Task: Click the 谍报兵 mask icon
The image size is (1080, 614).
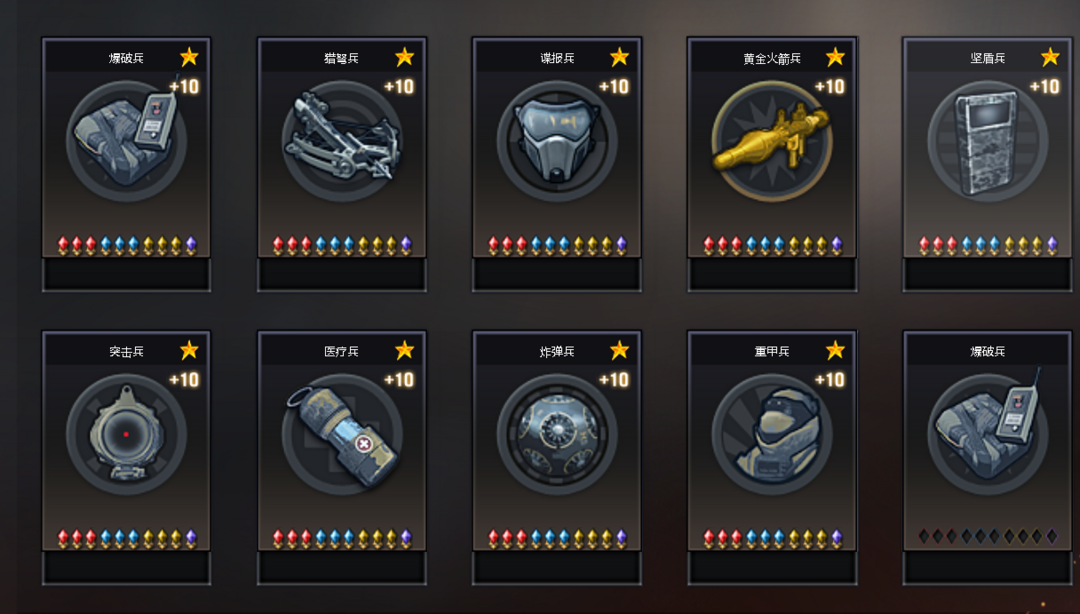Action: coord(557,141)
